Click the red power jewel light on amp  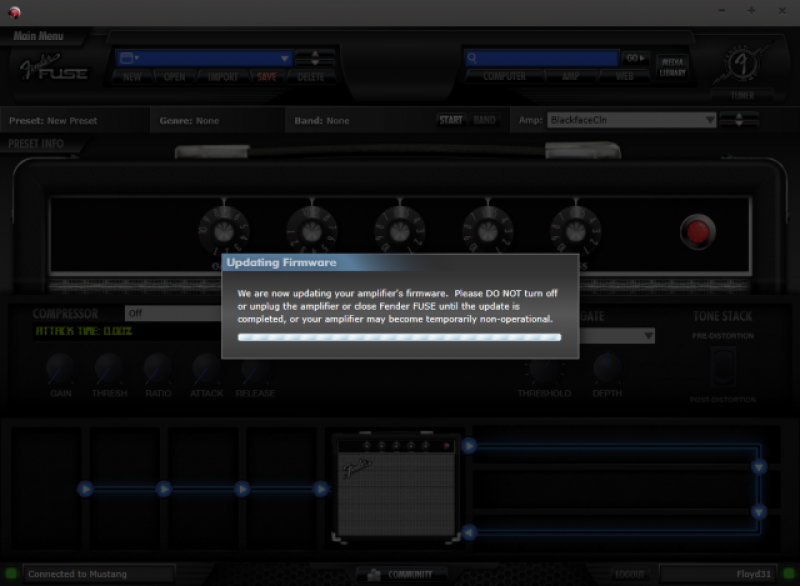[697, 231]
